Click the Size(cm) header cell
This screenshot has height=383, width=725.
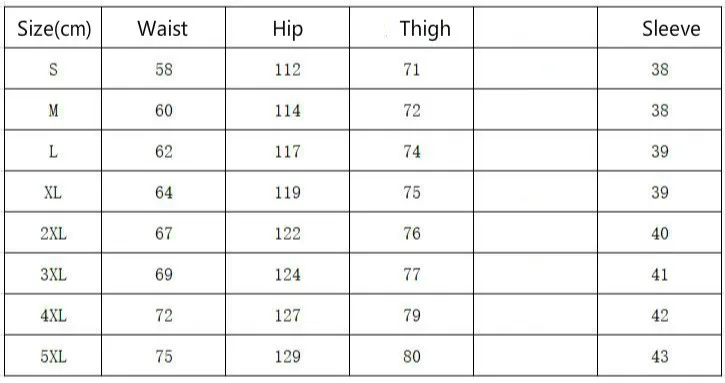pos(54,29)
